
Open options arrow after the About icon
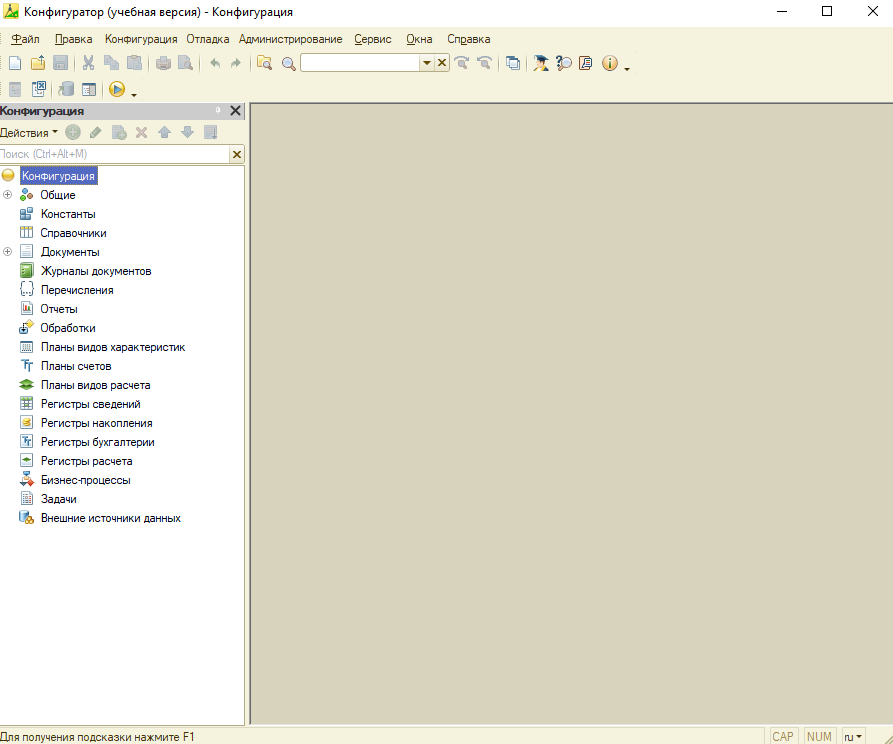click(x=627, y=68)
